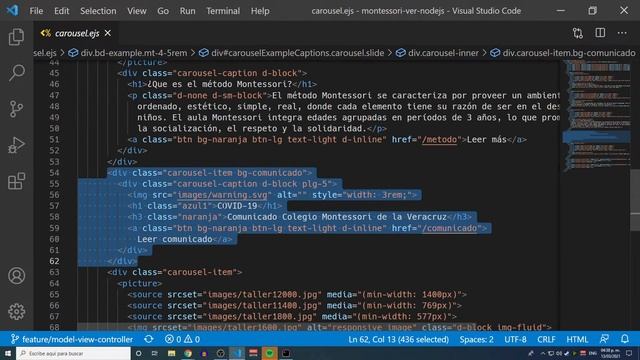
Task: Switch branch feature/model-view-controller
Action: (x=72, y=339)
